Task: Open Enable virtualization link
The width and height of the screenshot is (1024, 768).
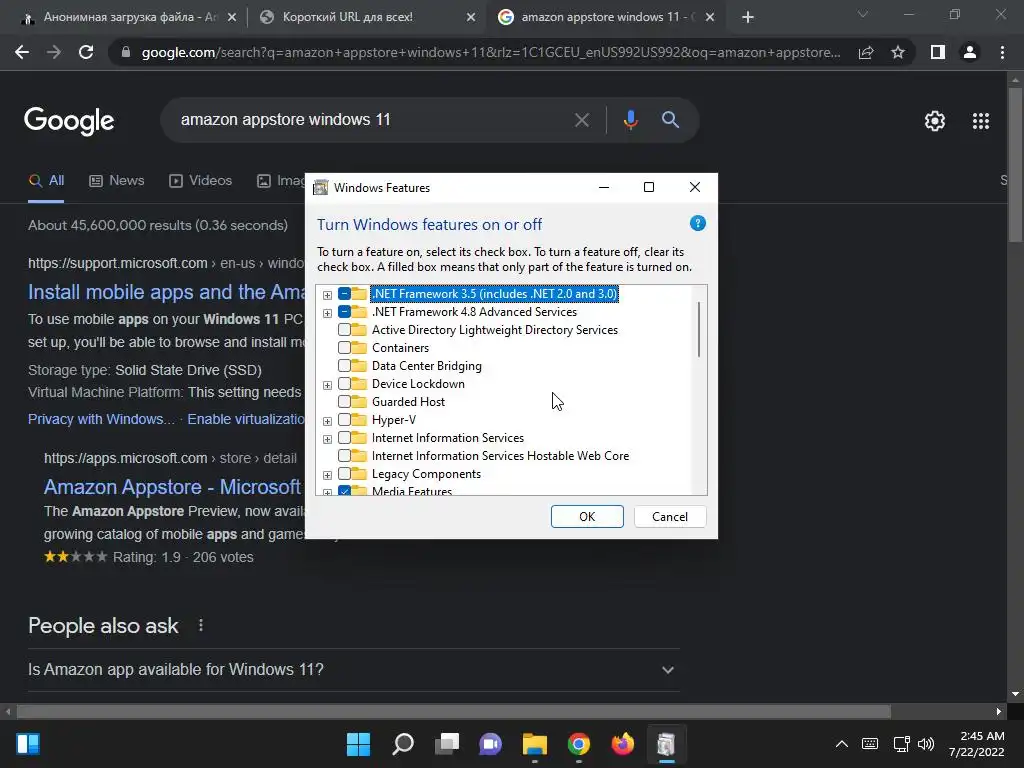Action: point(246,419)
